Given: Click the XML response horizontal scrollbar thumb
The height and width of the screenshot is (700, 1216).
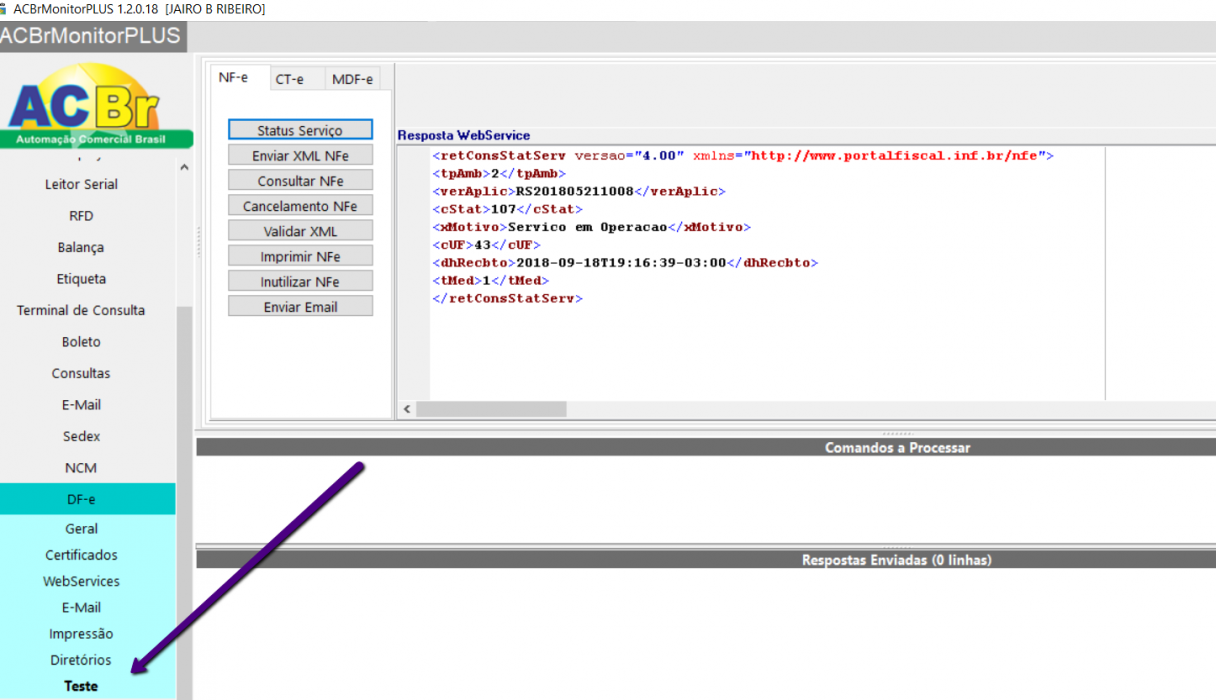Looking at the screenshot, I should (491, 409).
